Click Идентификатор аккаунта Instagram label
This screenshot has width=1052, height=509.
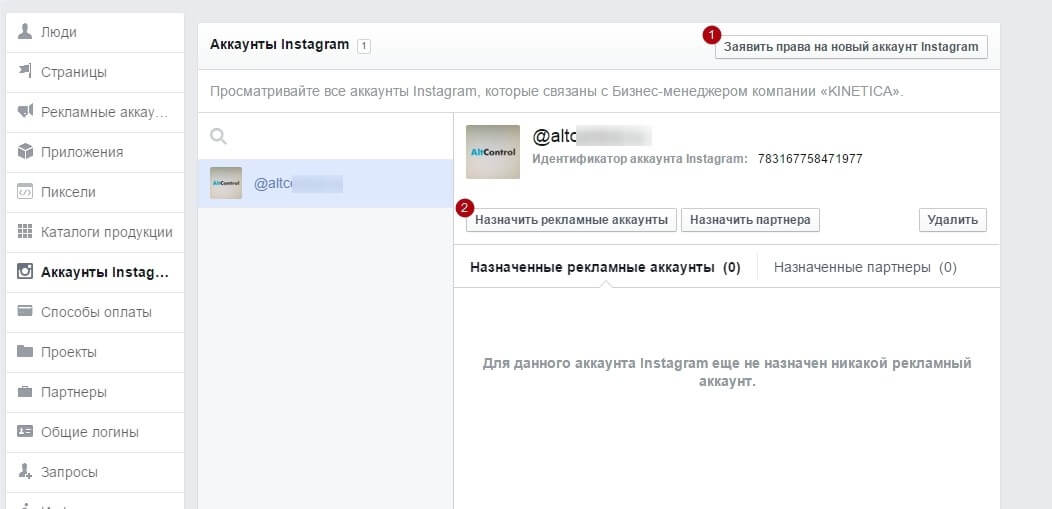pyautogui.click(x=639, y=159)
